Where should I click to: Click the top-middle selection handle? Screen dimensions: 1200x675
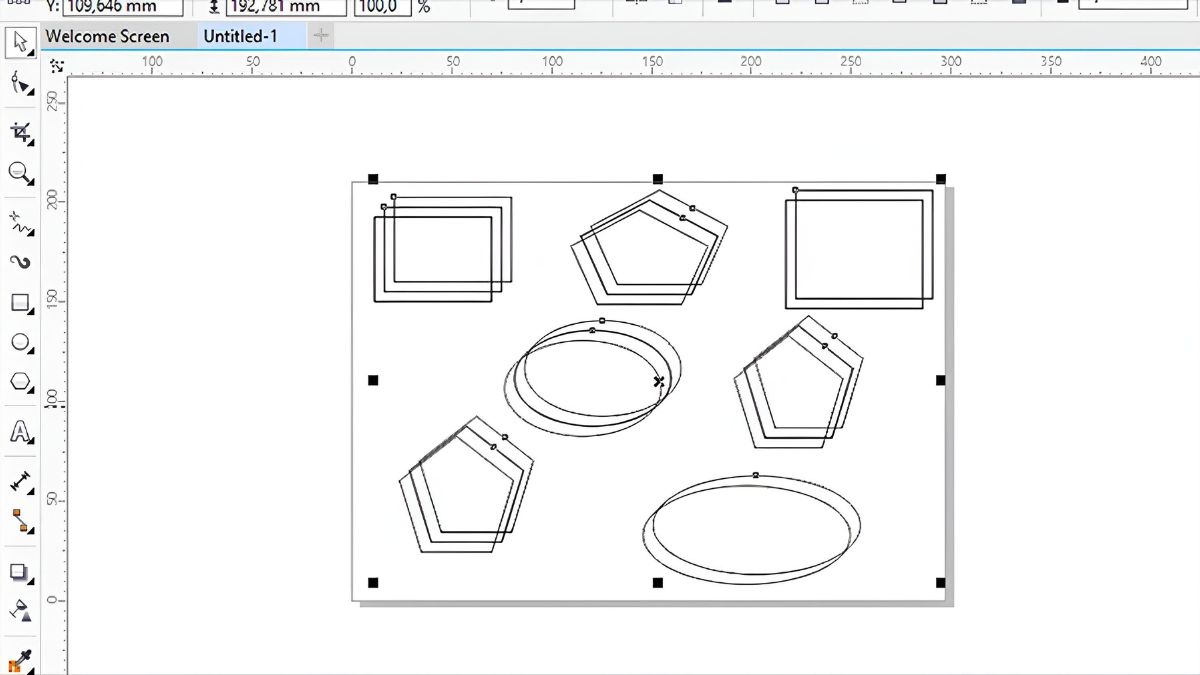tap(657, 179)
